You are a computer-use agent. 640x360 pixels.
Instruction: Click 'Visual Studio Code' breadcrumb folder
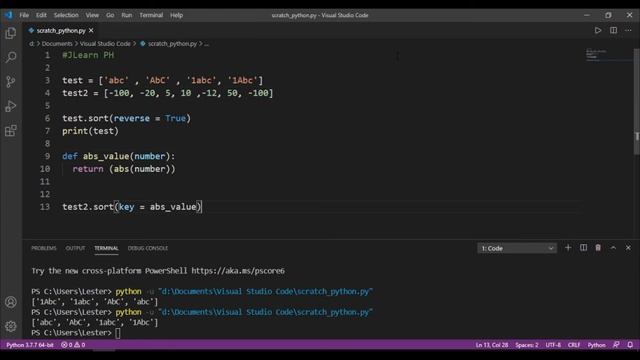pyautogui.click(x=105, y=44)
